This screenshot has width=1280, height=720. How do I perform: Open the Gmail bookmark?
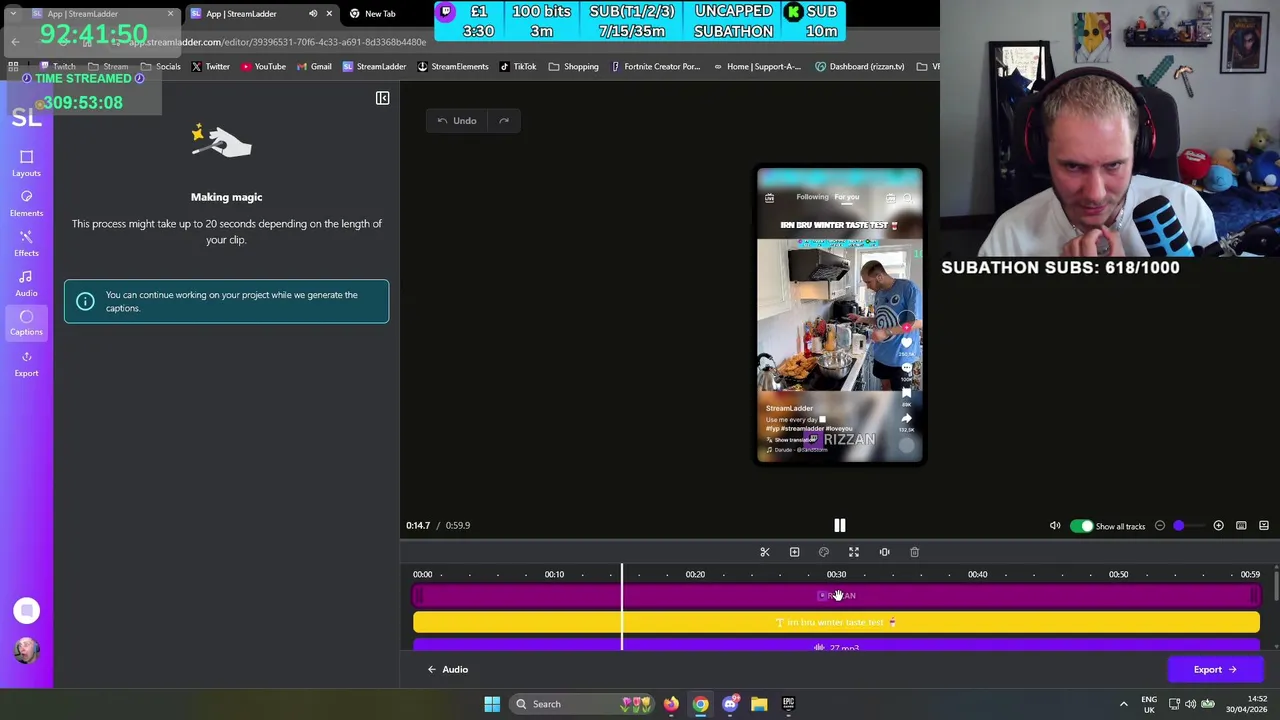click(x=314, y=67)
